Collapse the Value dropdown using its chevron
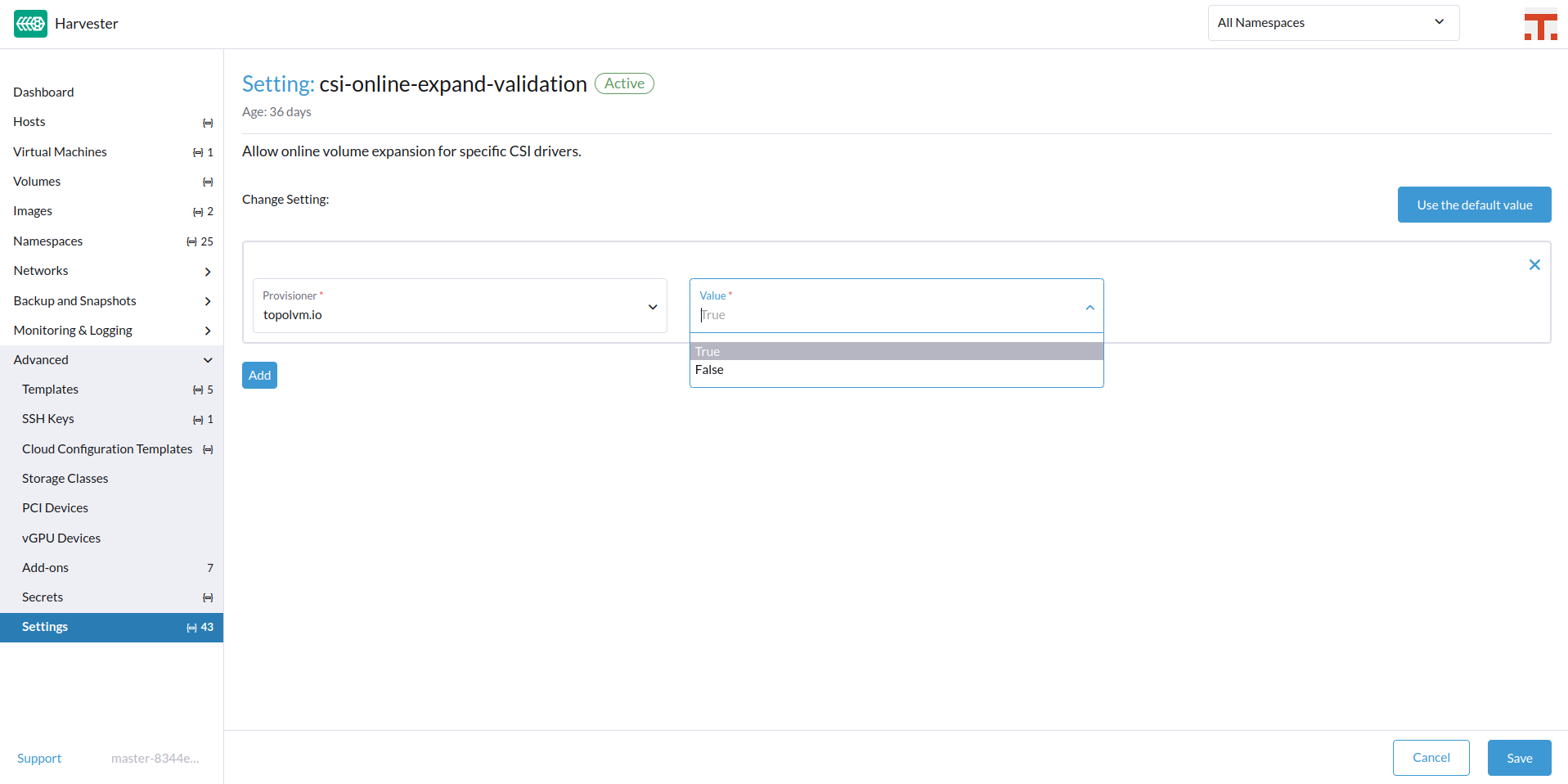This screenshot has height=784, width=1568. (x=1090, y=308)
